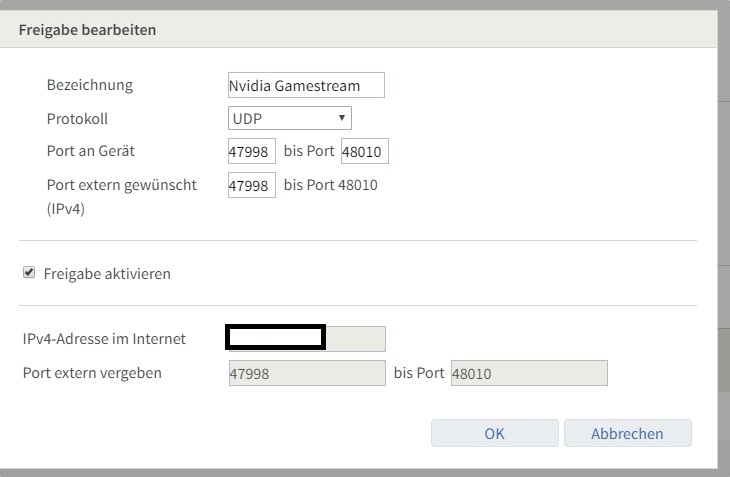Viewport: 730px width, 477px height.
Task: Click the Protokoll label
Action: tap(77, 118)
